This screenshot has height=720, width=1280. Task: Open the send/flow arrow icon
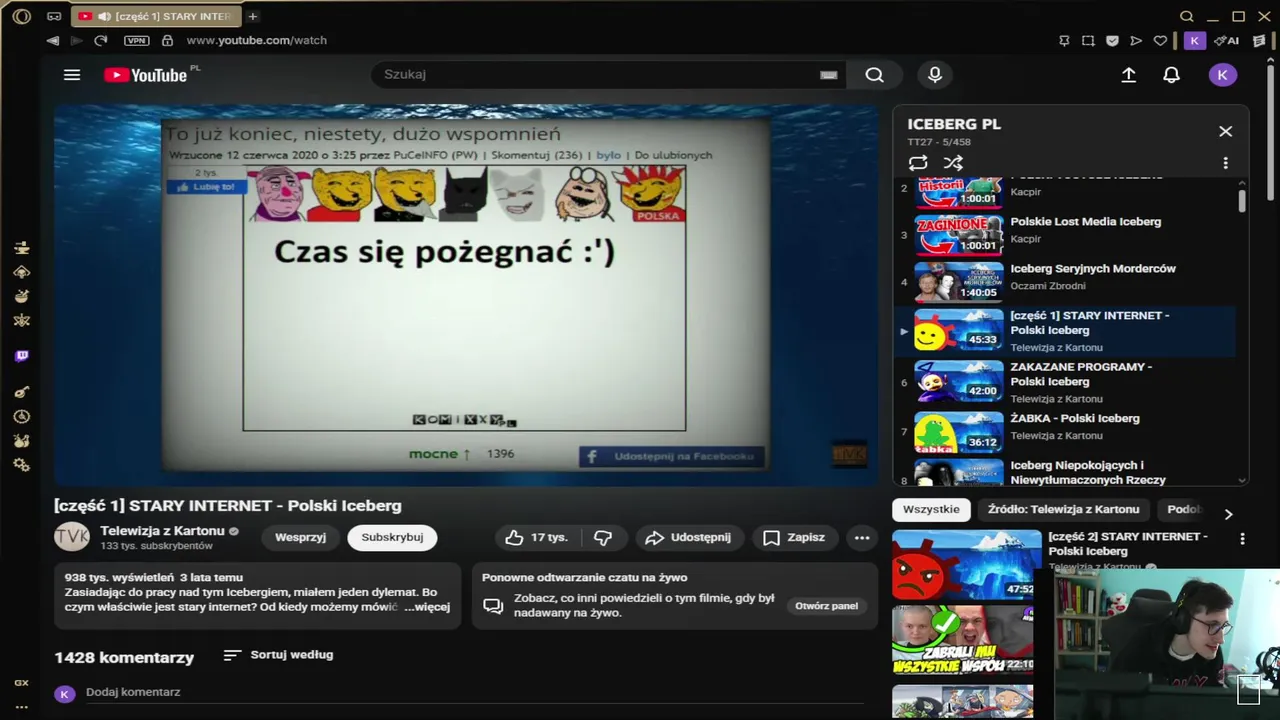1136,41
